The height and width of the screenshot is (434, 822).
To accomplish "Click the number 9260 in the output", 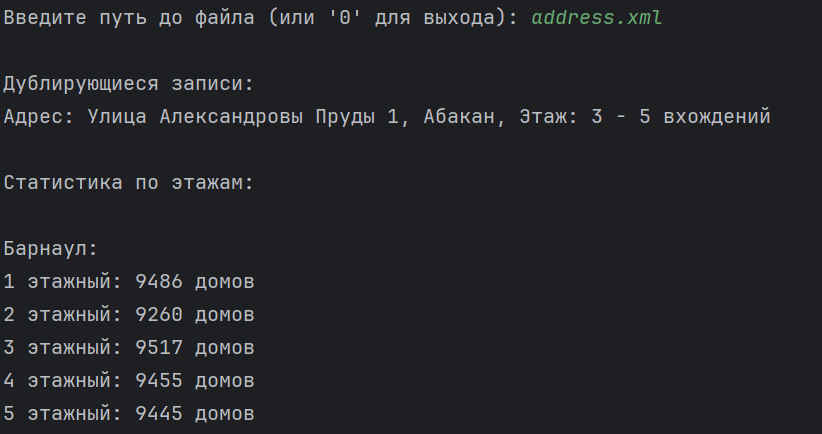I will 159,314.
